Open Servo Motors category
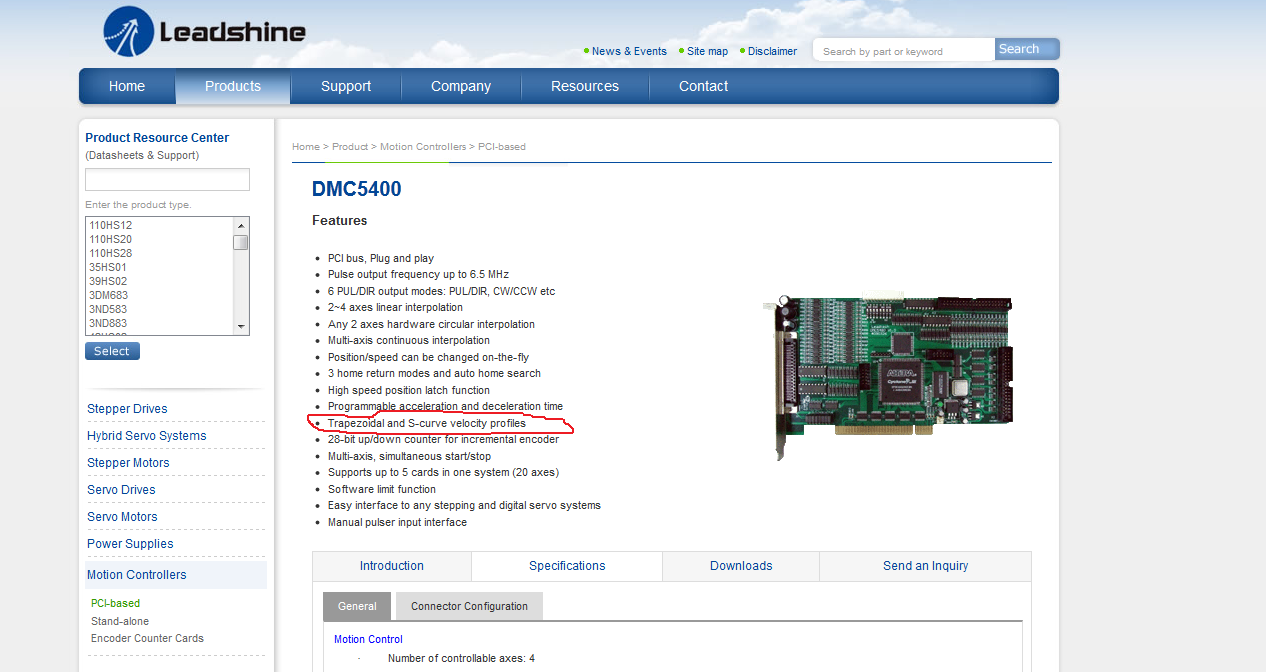The image size is (1266, 672). coord(122,517)
